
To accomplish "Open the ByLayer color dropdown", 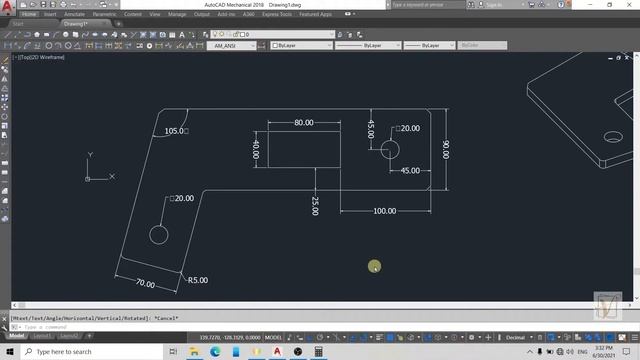I will pos(301,46).
